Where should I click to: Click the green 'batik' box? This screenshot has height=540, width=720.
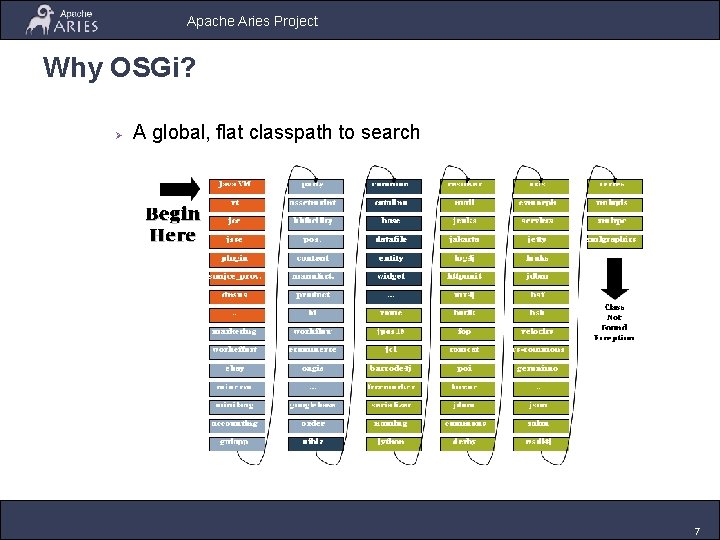(x=467, y=315)
